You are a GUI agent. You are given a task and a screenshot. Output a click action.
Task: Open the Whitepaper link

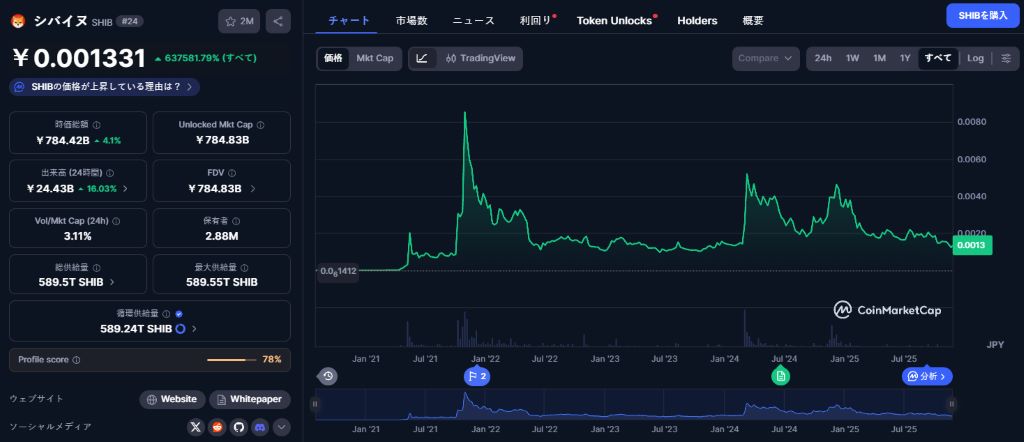pos(249,399)
